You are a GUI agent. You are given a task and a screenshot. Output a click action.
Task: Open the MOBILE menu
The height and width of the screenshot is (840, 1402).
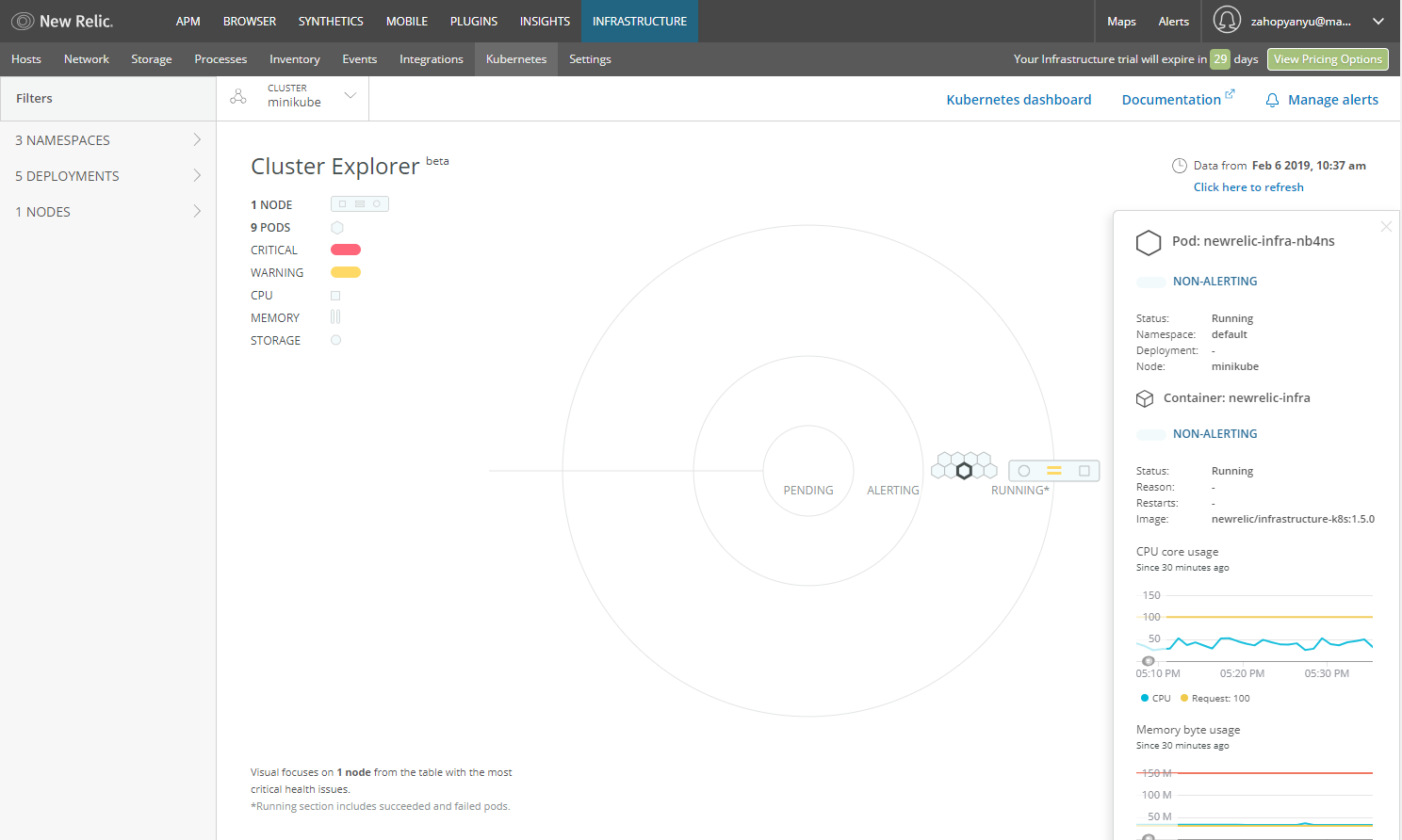[407, 21]
